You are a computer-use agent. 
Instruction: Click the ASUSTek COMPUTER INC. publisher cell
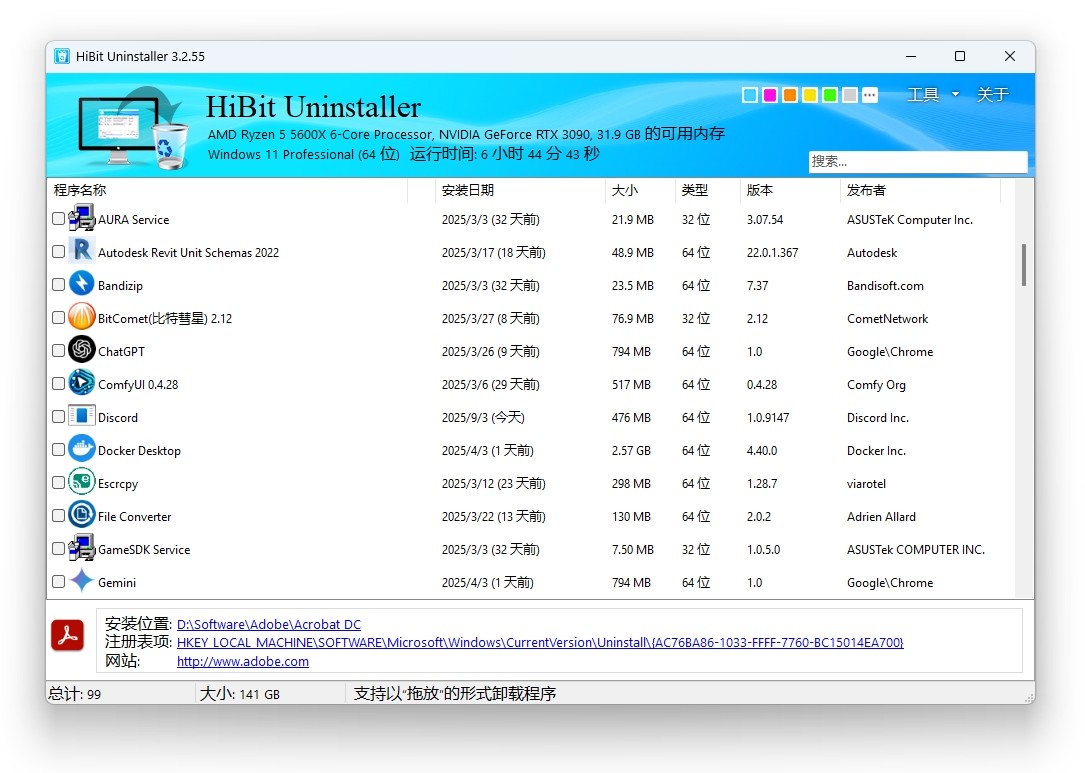915,549
